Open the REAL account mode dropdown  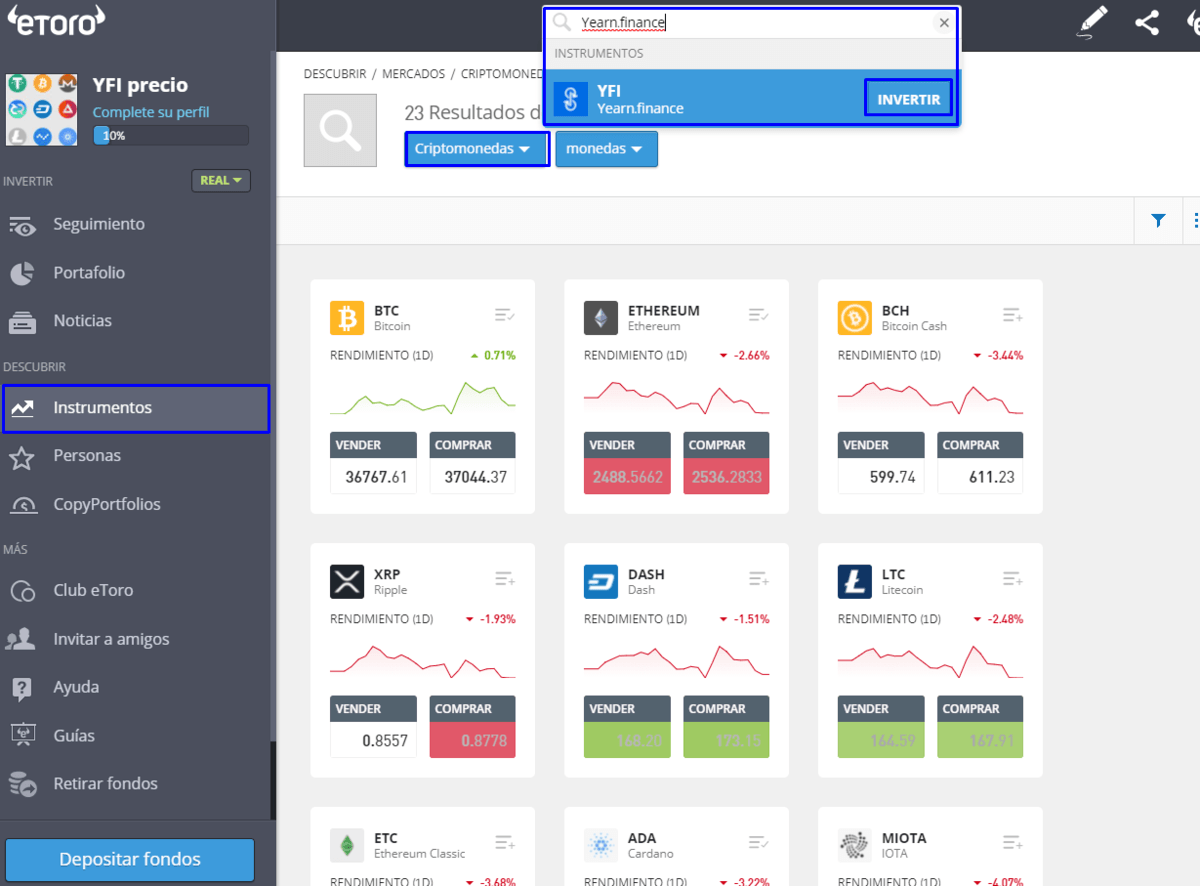point(221,181)
